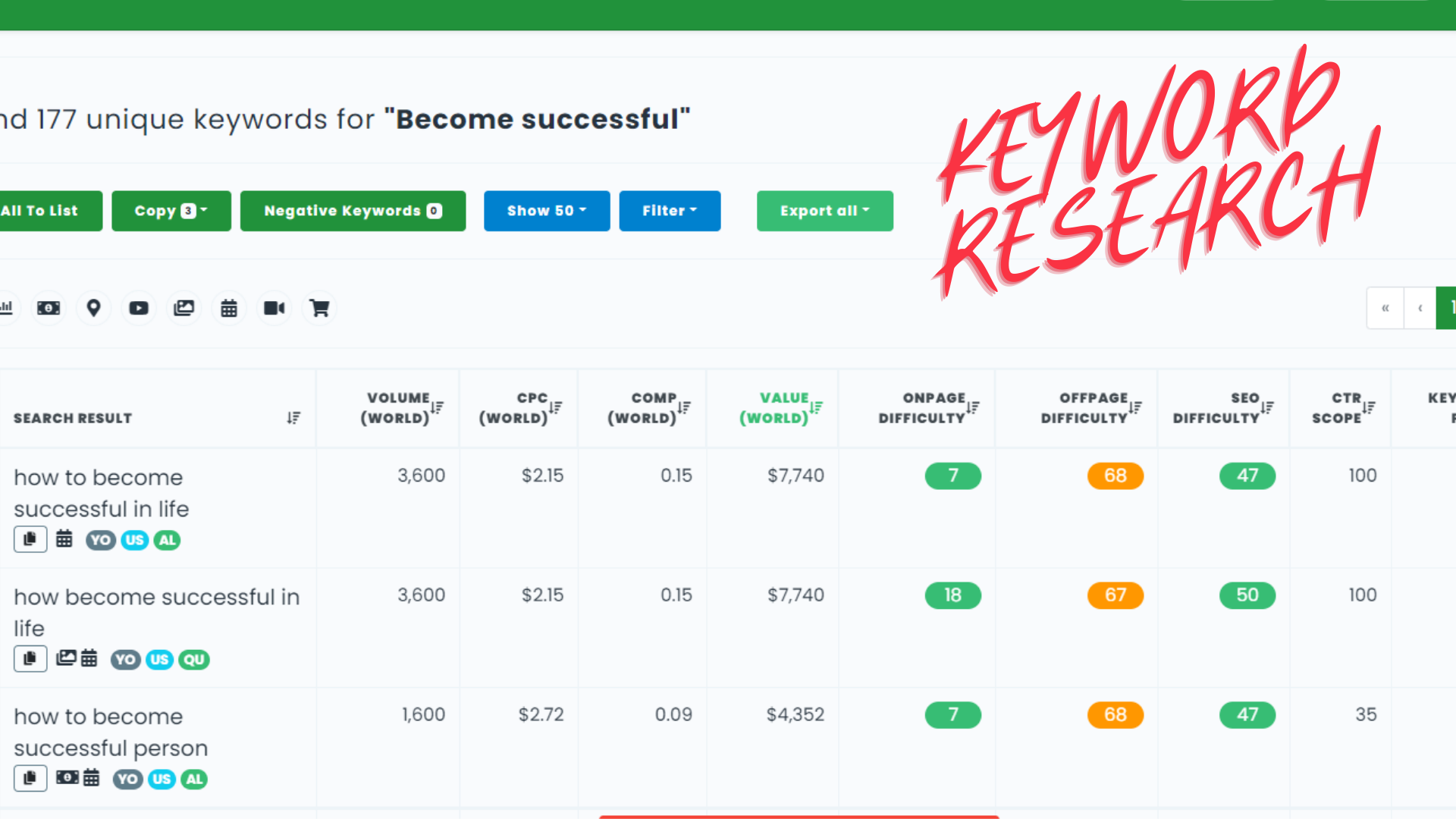Sort table by Value (World) column

pyautogui.click(x=816, y=408)
